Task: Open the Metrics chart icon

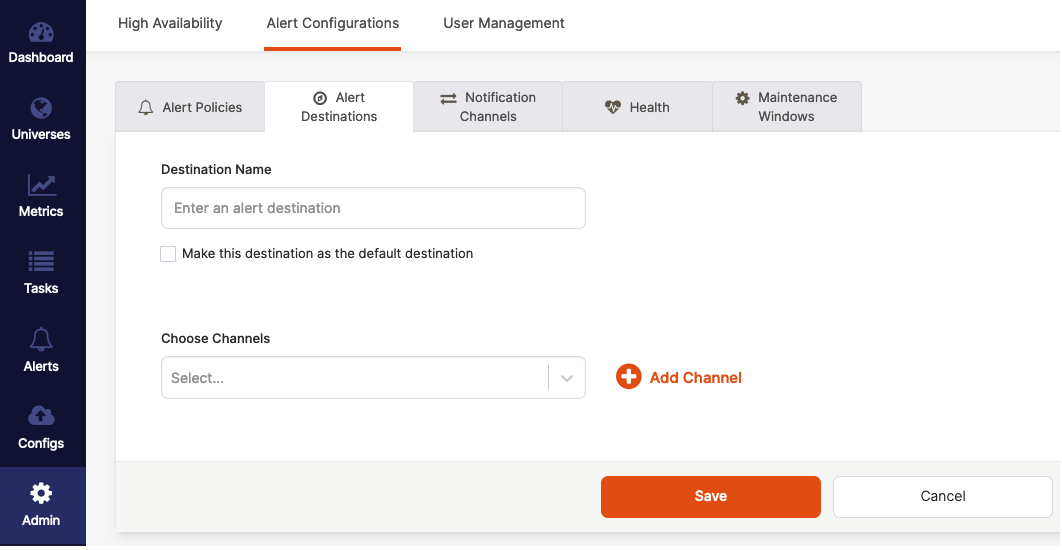Action: 41,185
